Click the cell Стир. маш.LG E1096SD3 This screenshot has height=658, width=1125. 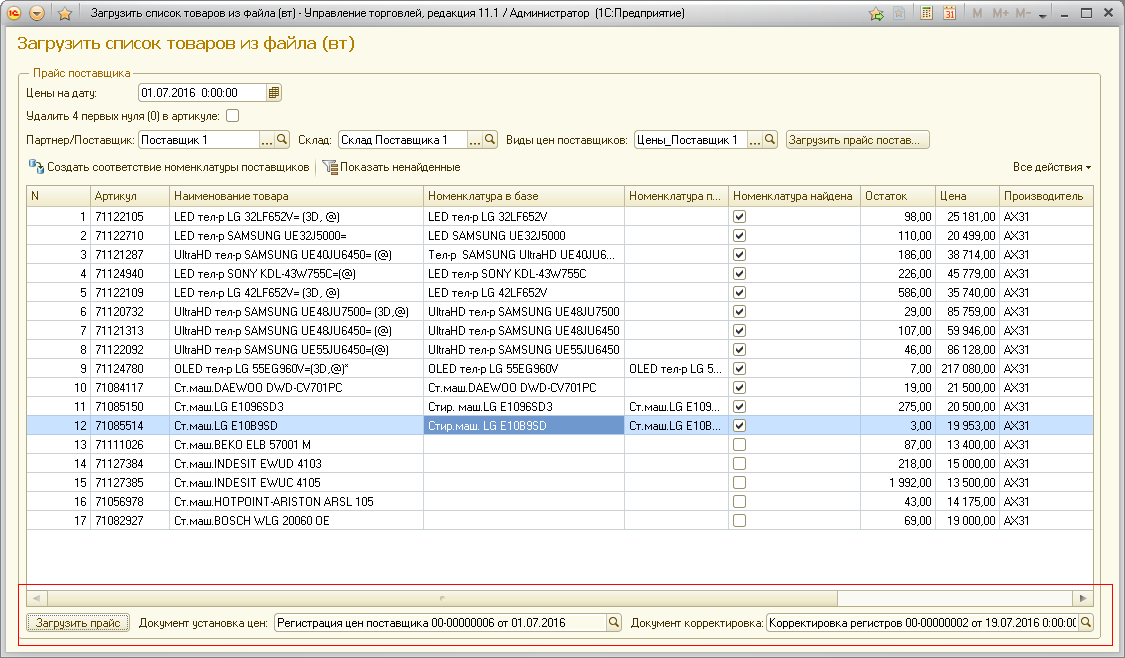pyautogui.click(x=524, y=407)
